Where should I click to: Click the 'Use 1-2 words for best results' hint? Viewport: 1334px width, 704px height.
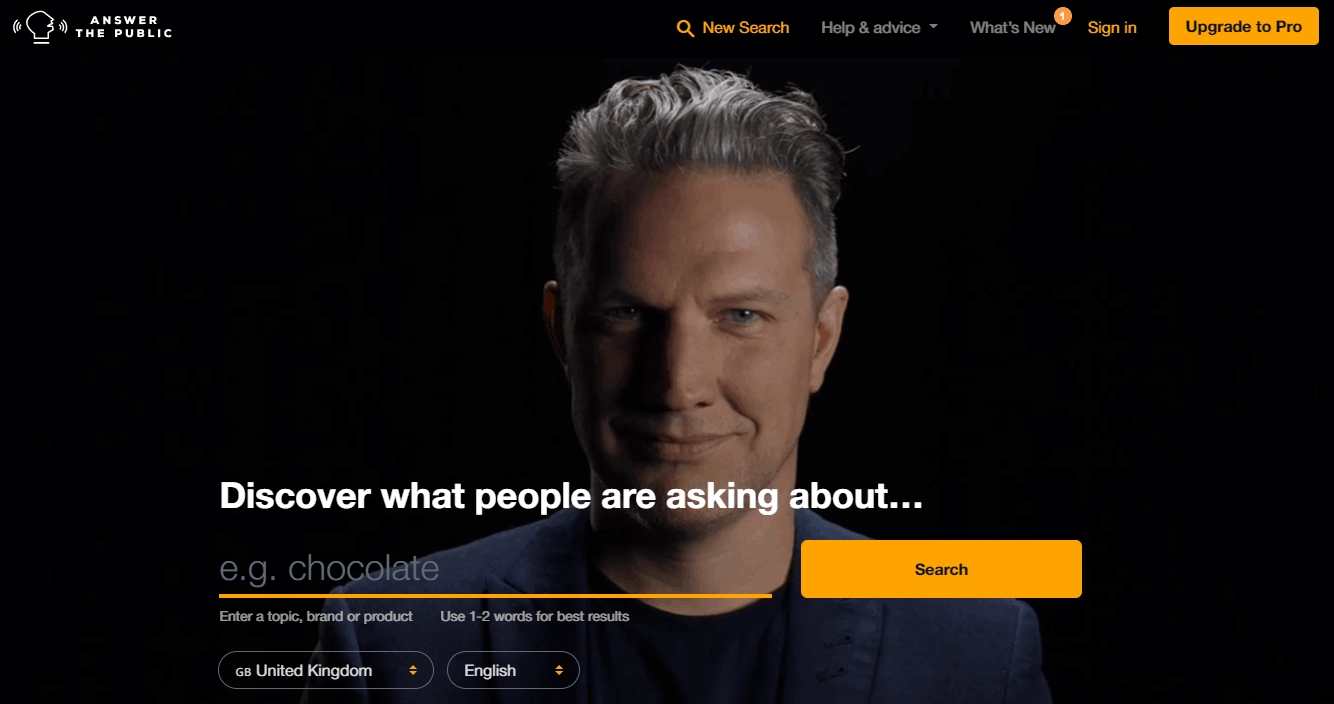535,616
